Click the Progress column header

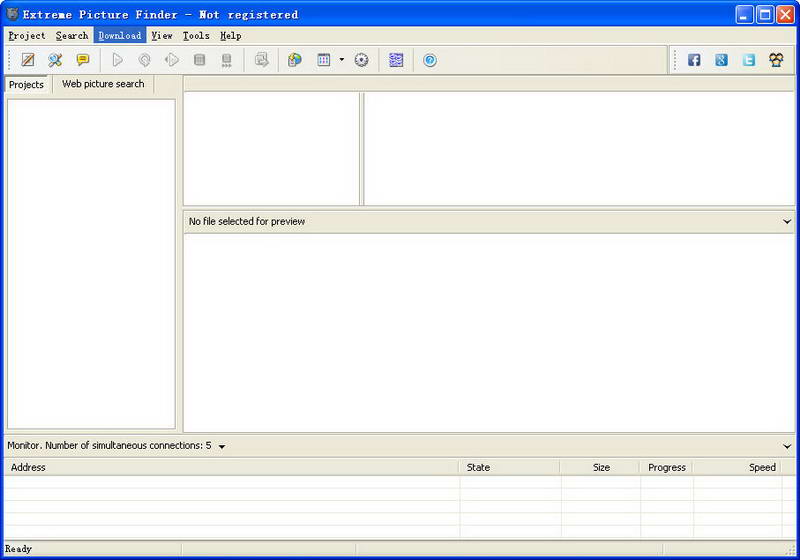point(666,467)
